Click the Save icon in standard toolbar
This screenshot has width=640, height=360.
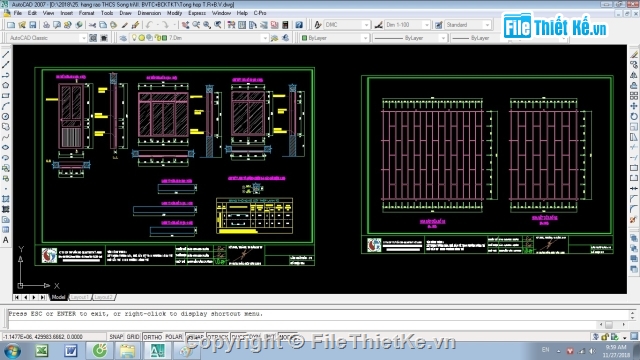click(33, 25)
